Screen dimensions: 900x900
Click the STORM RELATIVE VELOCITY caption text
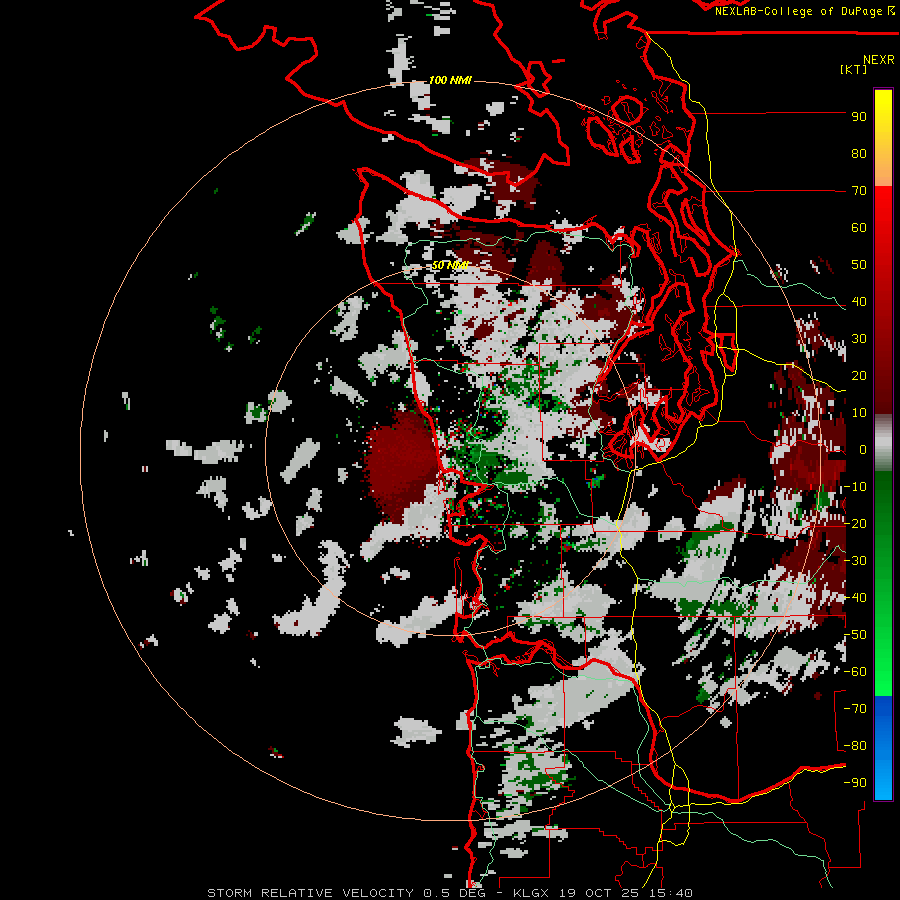(x=311, y=893)
